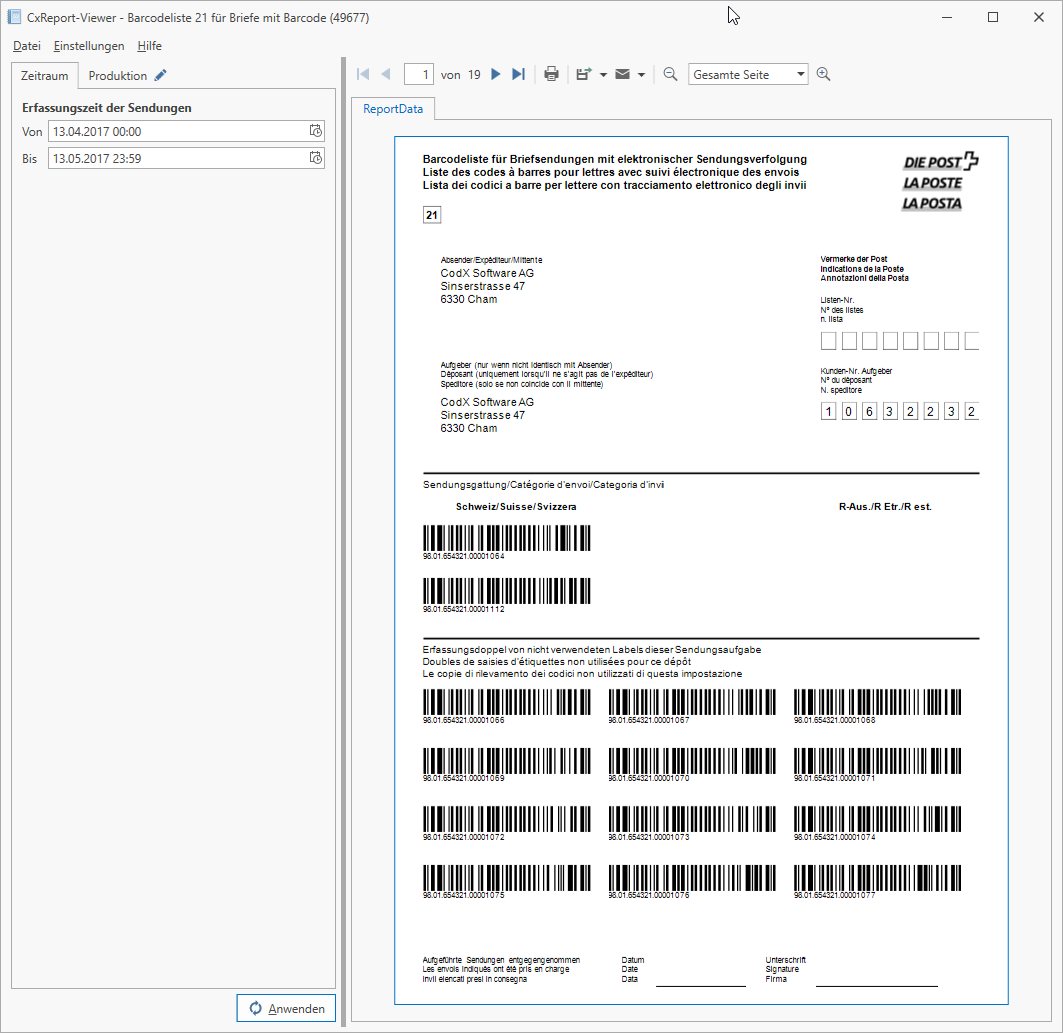Select the ReportData tab

coord(393,108)
